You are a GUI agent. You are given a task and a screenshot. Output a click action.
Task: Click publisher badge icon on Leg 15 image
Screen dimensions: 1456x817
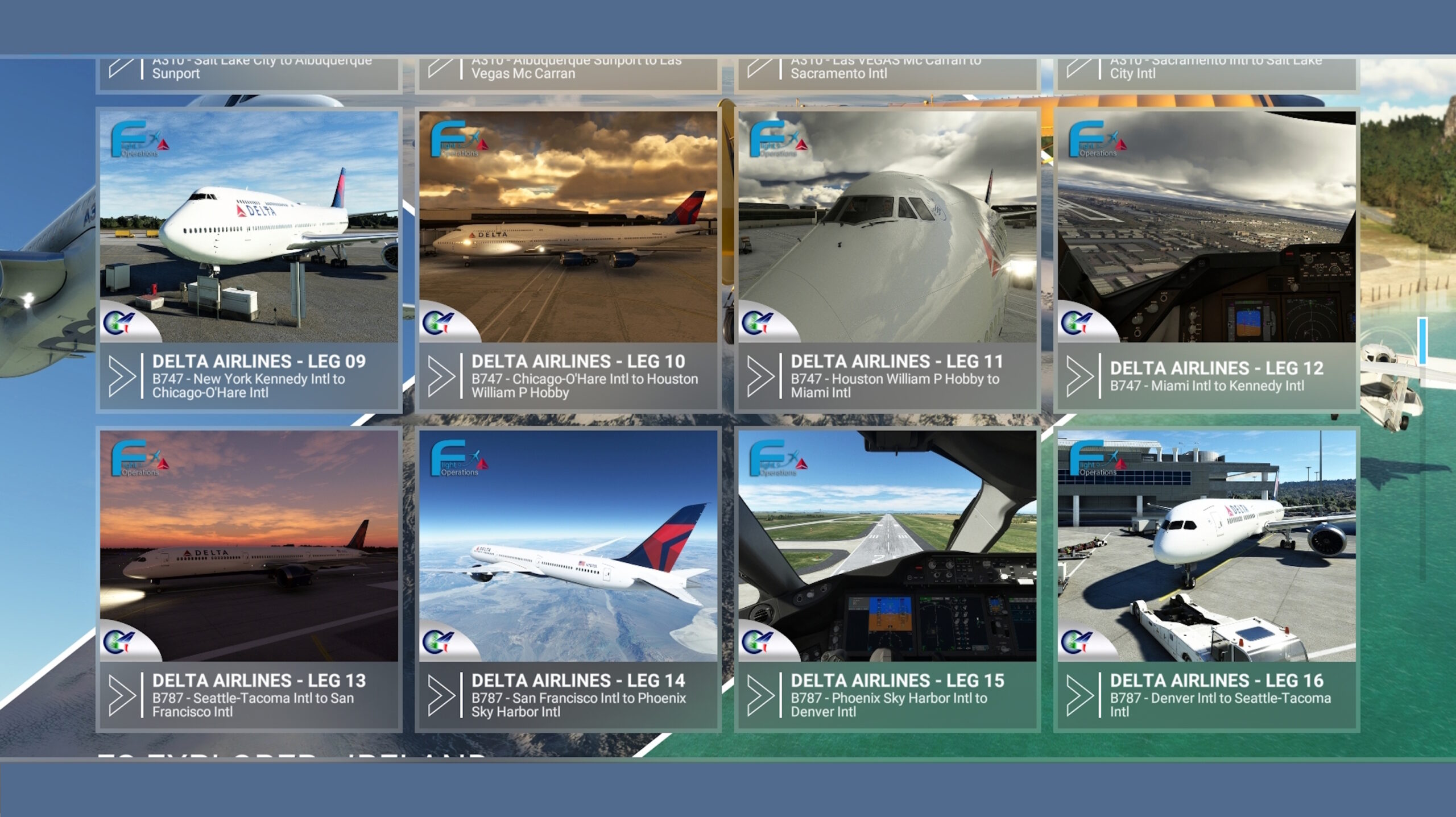[757, 642]
